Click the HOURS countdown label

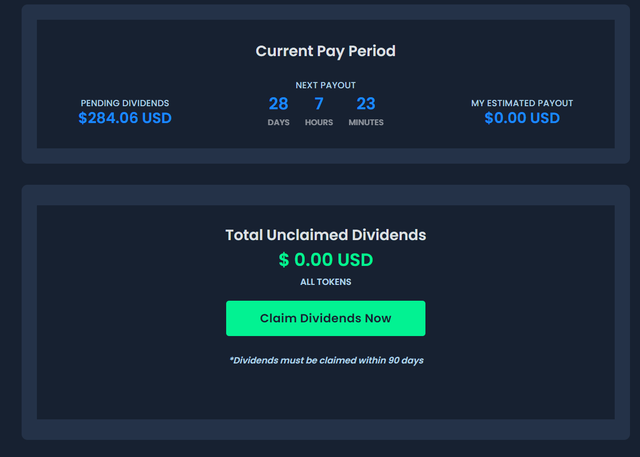pyautogui.click(x=319, y=122)
